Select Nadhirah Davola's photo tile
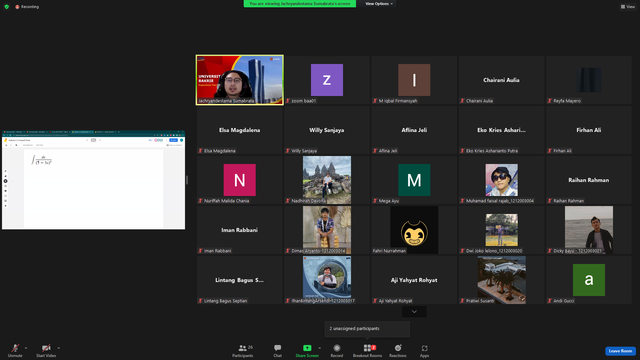 pos(327,180)
